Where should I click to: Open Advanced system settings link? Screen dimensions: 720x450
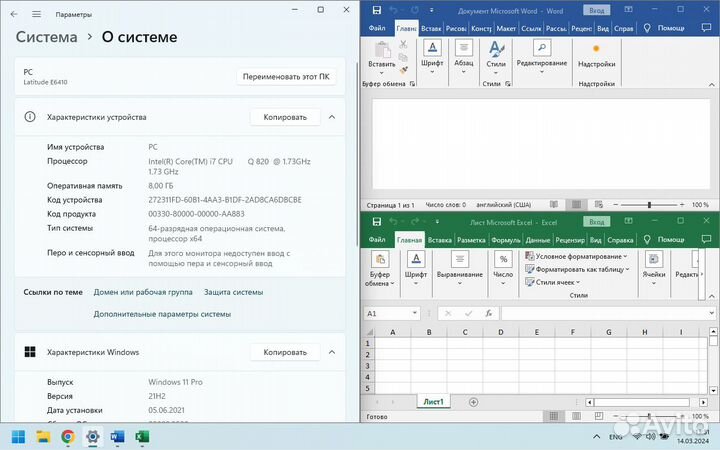pyautogui.click(x=162, y=314)
